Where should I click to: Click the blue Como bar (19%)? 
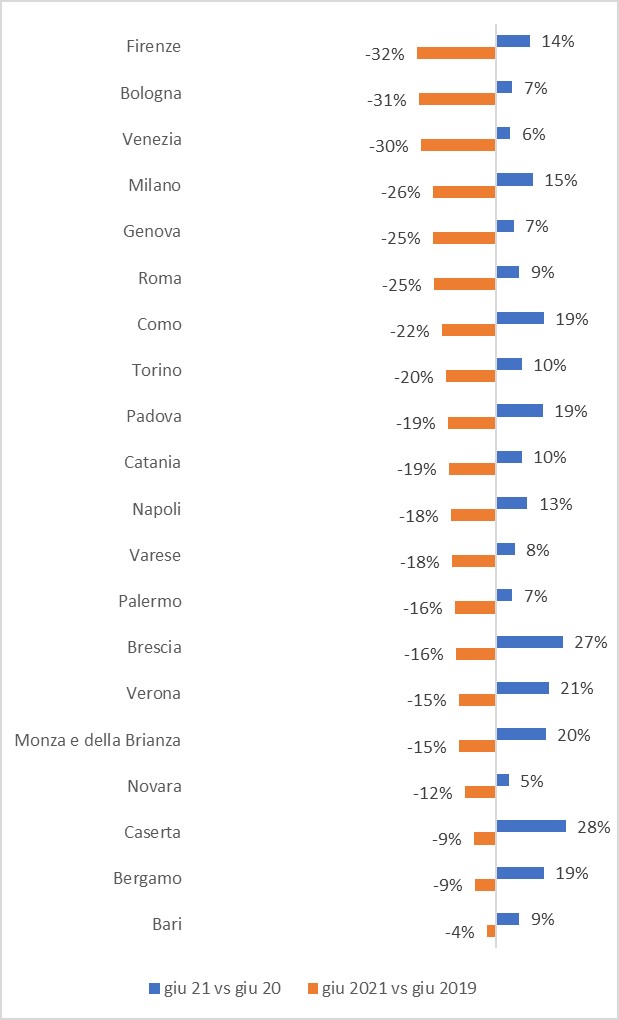520,318
